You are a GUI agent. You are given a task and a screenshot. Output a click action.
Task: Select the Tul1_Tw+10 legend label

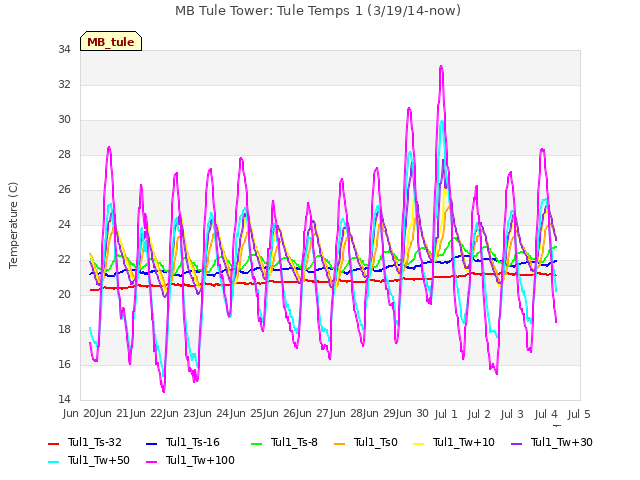[464, 442]
